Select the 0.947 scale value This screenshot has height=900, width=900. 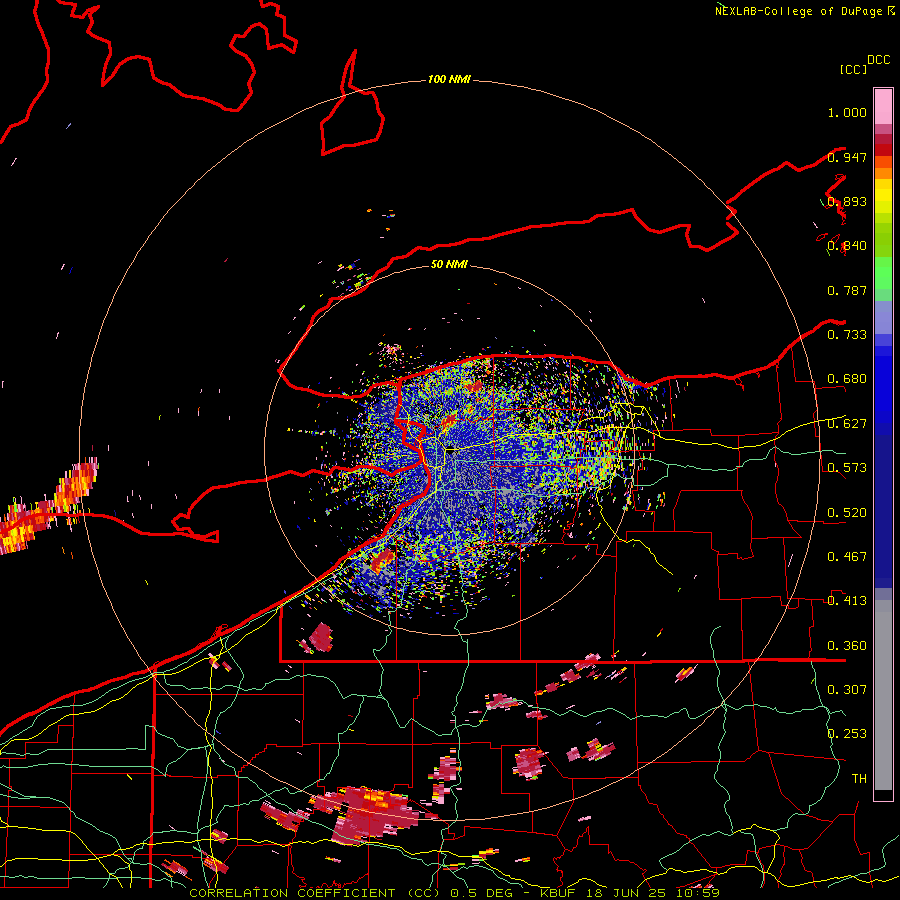point(847,157)
